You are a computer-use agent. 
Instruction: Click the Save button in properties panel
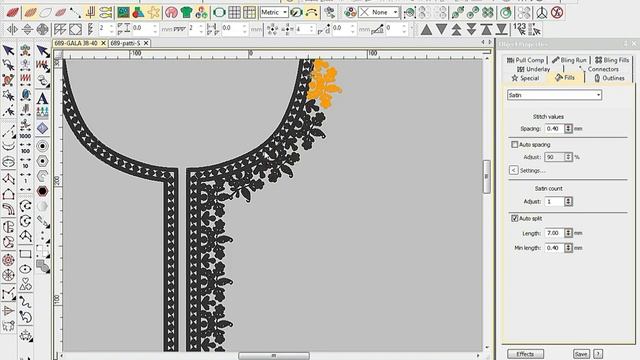581,354
